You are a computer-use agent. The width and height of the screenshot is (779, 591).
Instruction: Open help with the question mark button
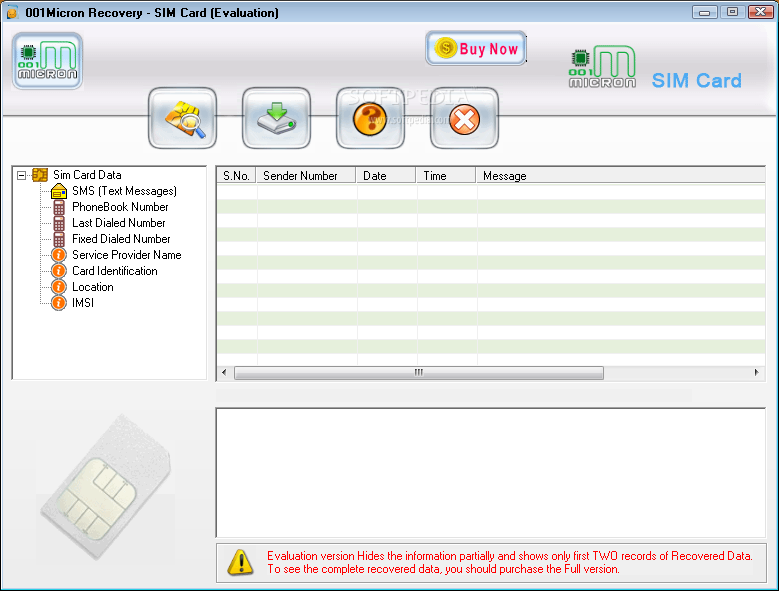[x=370, y=118]
